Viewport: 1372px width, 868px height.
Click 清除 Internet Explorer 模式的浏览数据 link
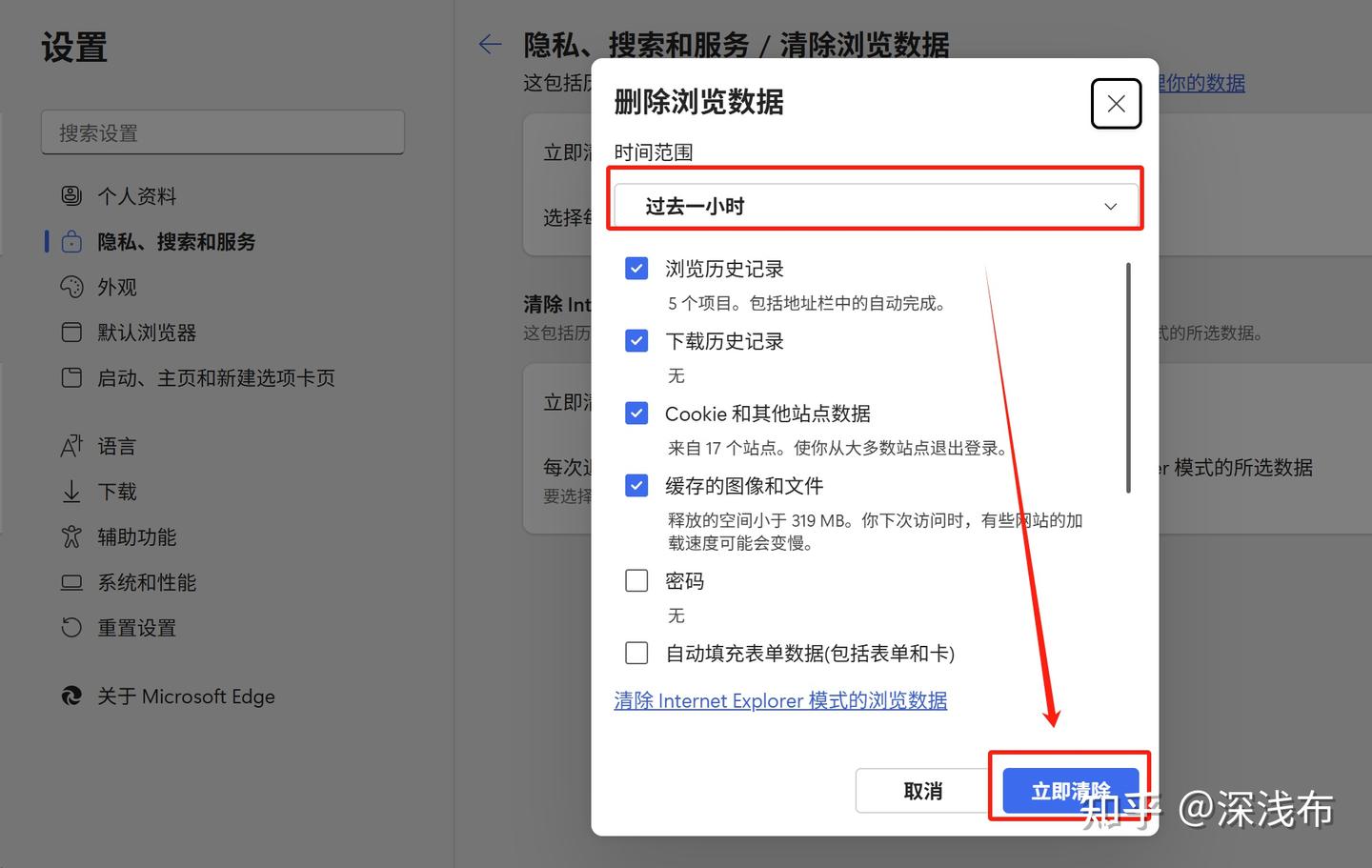[x=780, y=700]
